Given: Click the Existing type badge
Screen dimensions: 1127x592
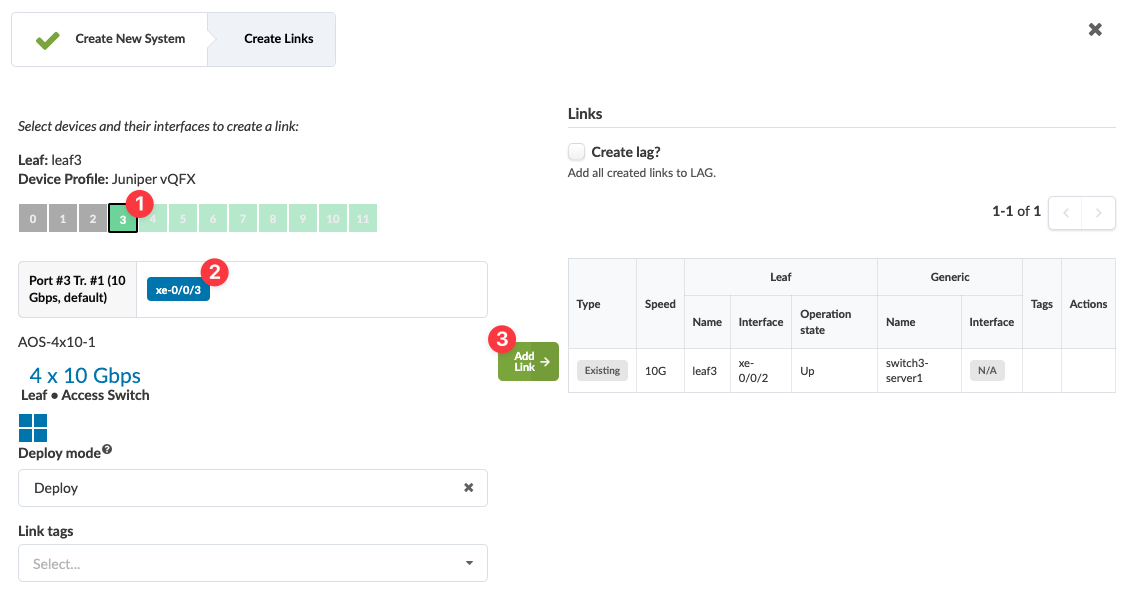Looking at the screenshot, I should (602, 370).
